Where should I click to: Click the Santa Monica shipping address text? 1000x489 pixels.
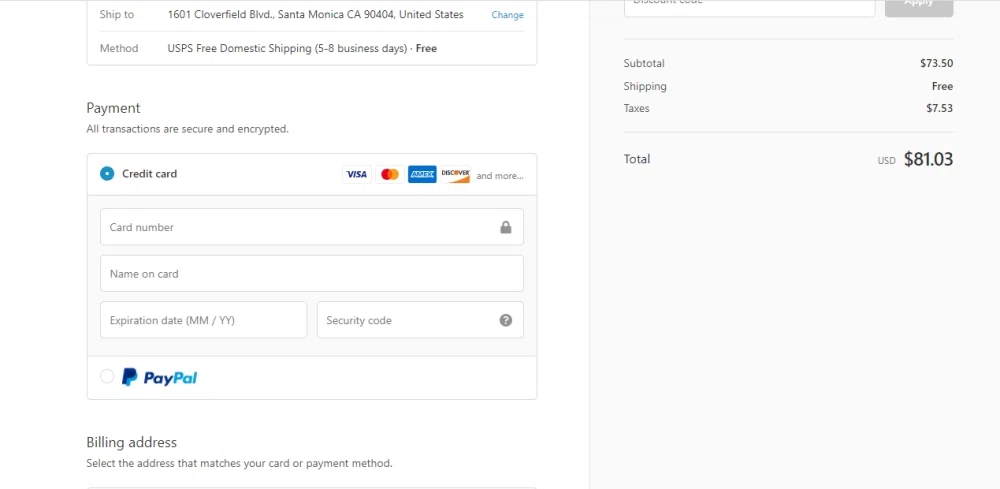pyautogui.click(x=315, y=15)
